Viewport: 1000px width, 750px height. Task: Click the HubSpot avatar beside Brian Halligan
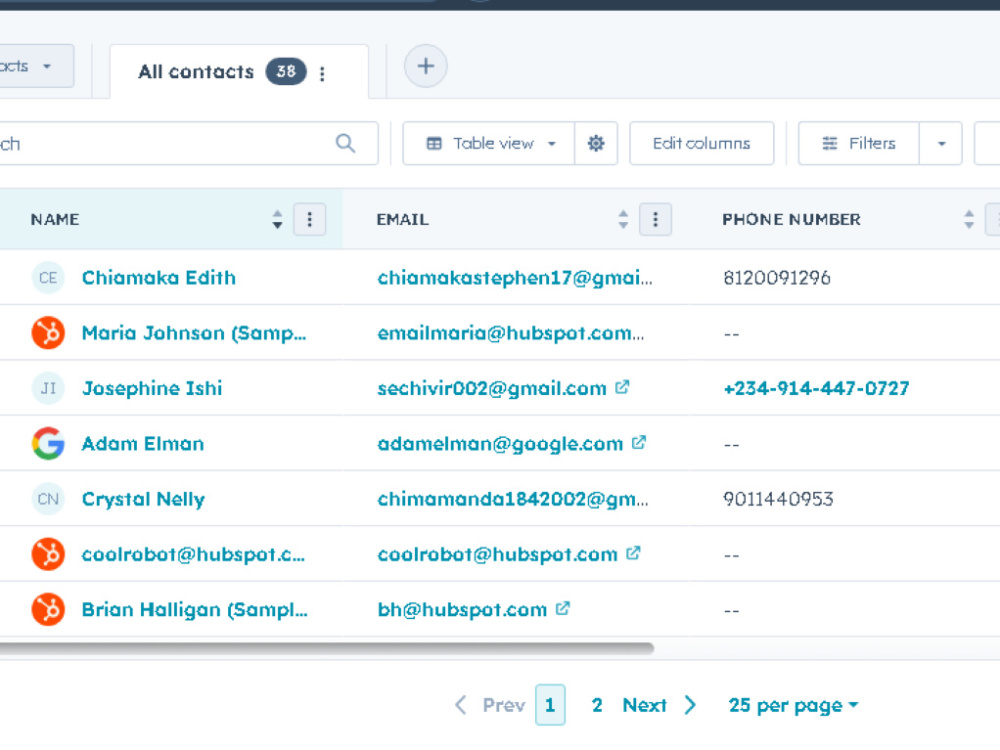pos(48,610)
